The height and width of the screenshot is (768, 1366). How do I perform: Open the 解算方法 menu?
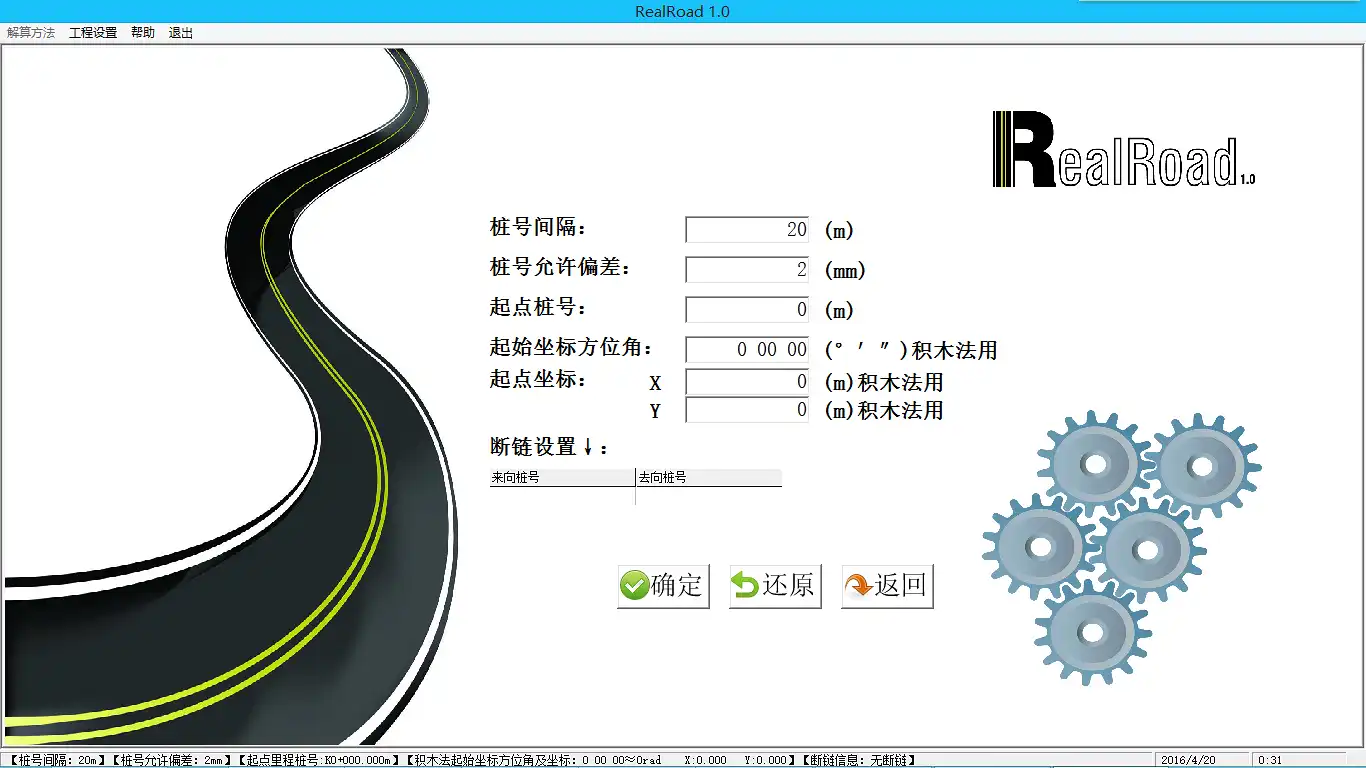31,33
